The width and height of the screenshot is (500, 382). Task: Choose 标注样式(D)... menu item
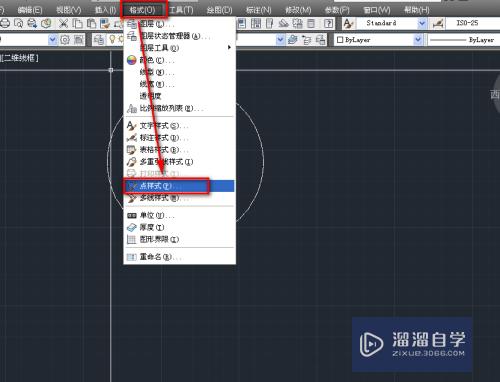coord(180,138)
